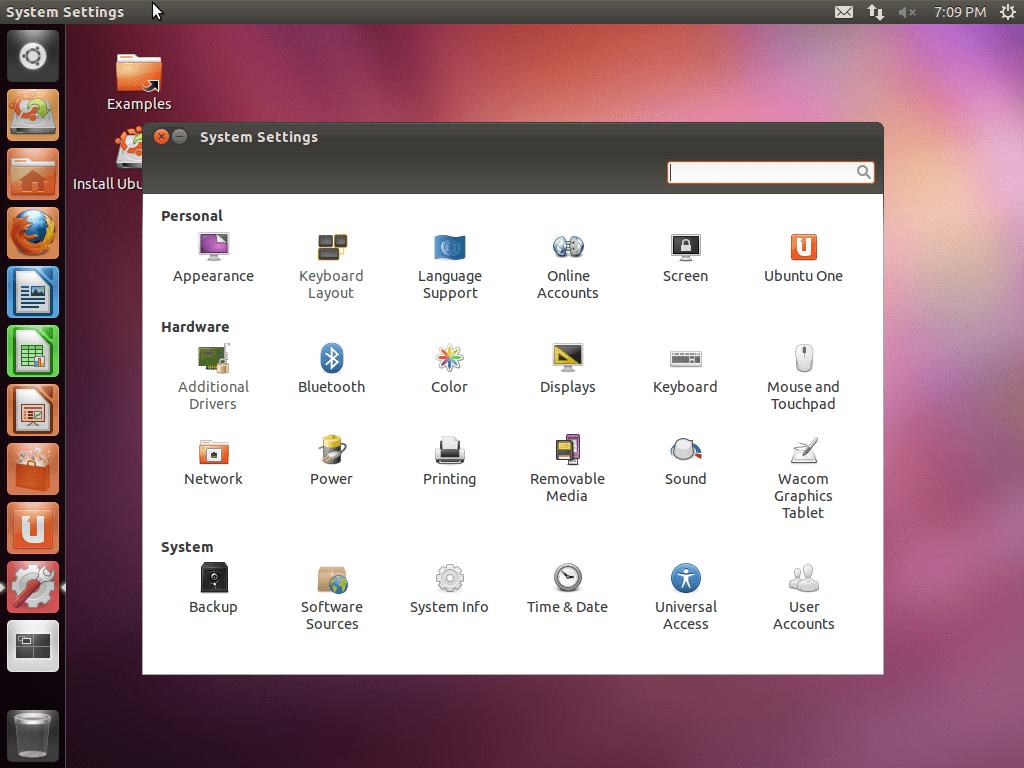
Task: Open System Info panel
Action: pyautogui.click(x=449, y=589)
